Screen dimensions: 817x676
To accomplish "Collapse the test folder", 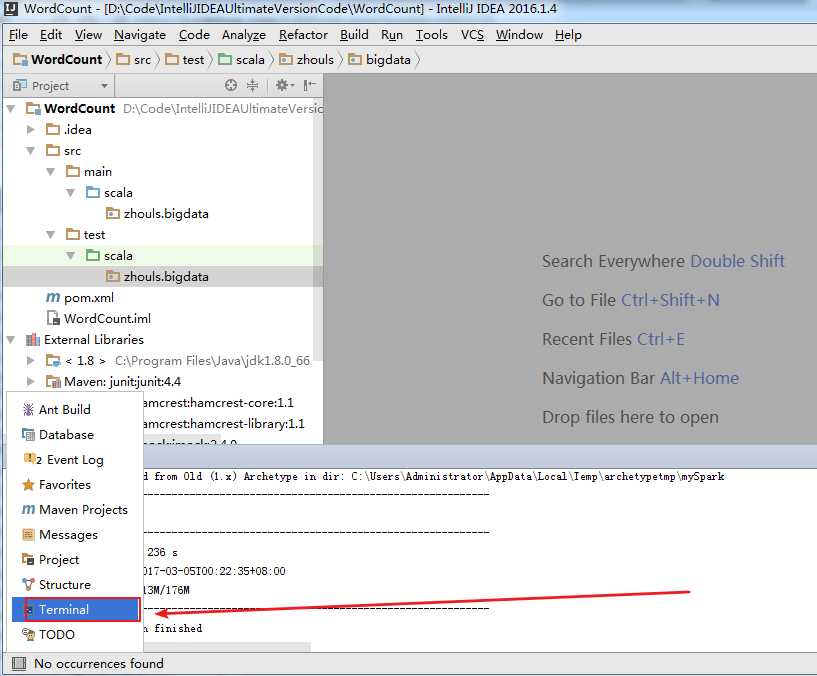I will [51, 235].
